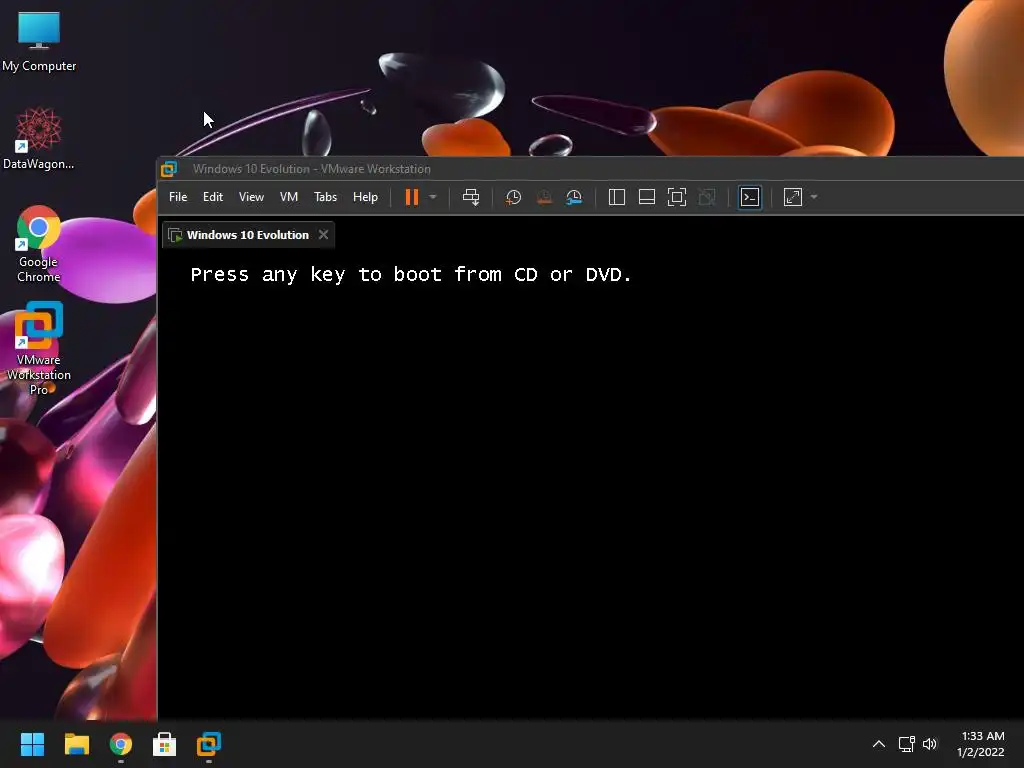Image resolution: width=1024 pixels, height=768 pixels.
Task: Show hidden system tray icons
Action: pyautogui.click(x=879, y=744)
